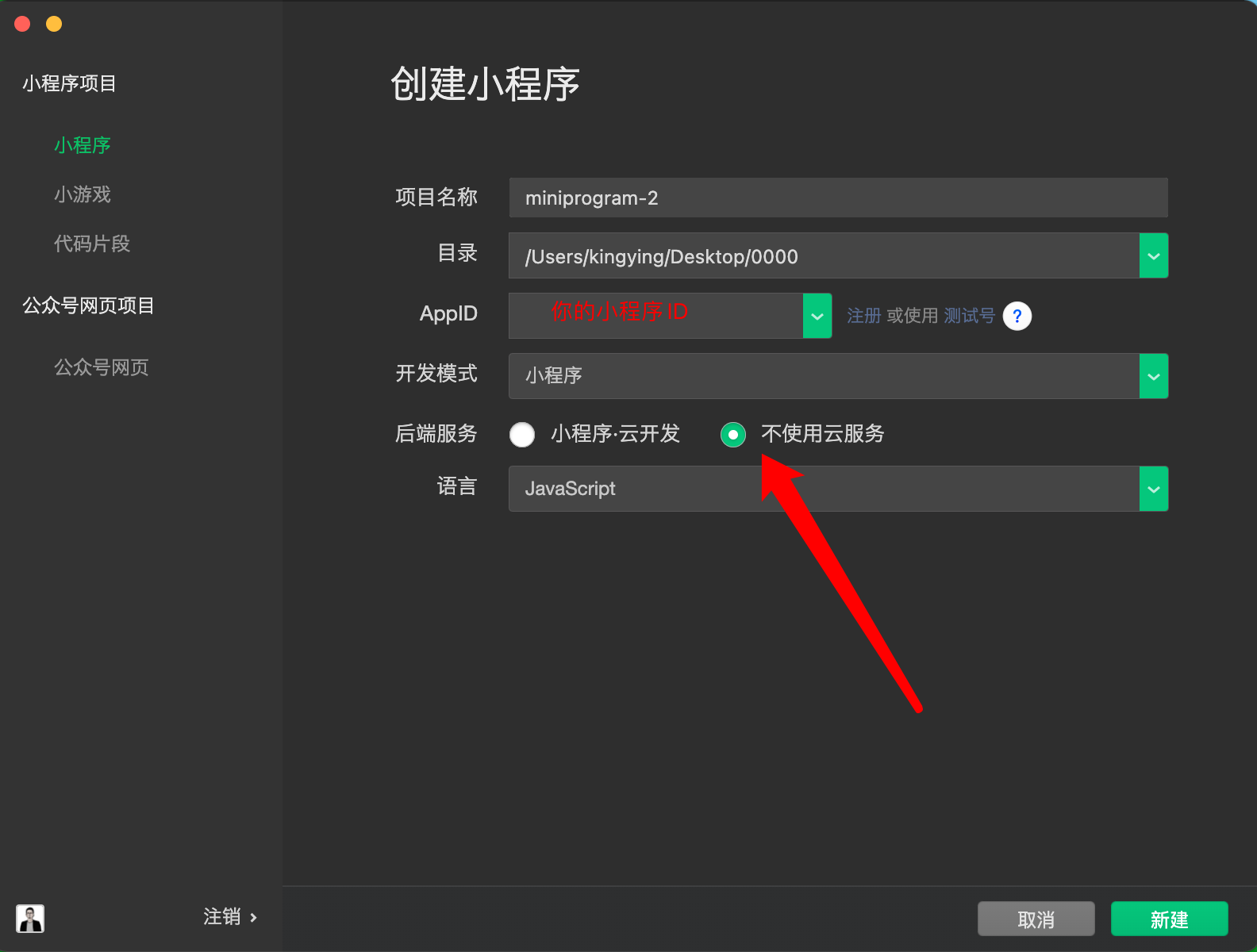Image resolution: width=1257 pixels, height=952 pixels.
Task: Click the 后端服务 label
Action: point(436,434)
